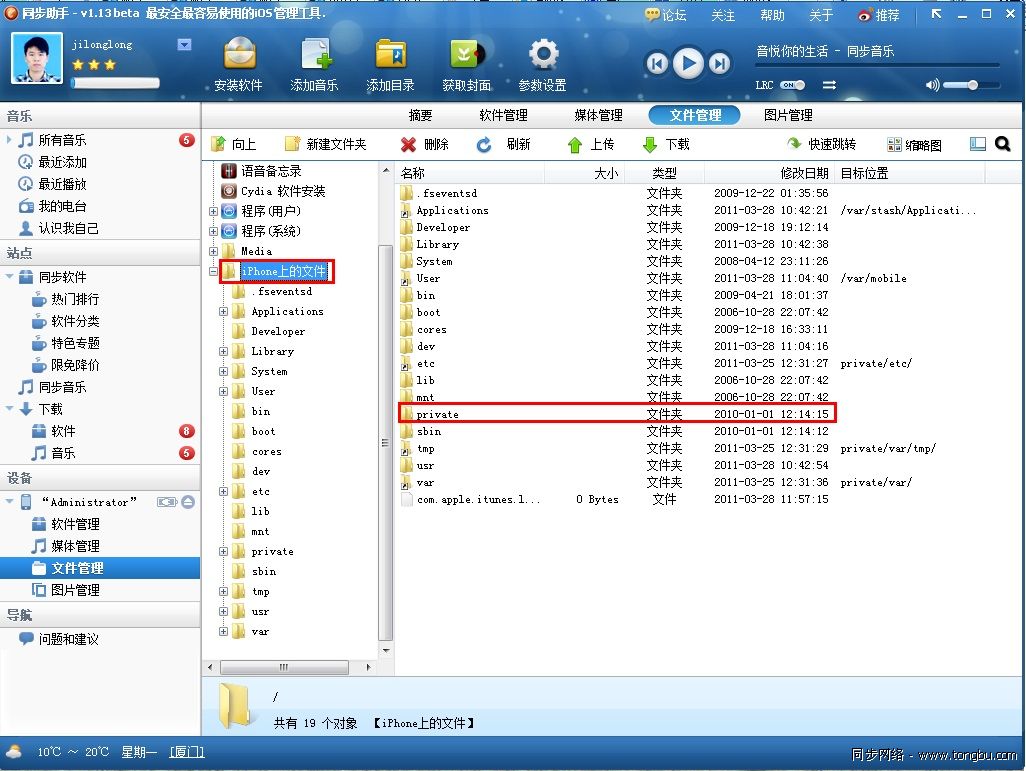Click the 推荐 recommend link
The image size is (1026, 771).
click(x=879, y=14)
